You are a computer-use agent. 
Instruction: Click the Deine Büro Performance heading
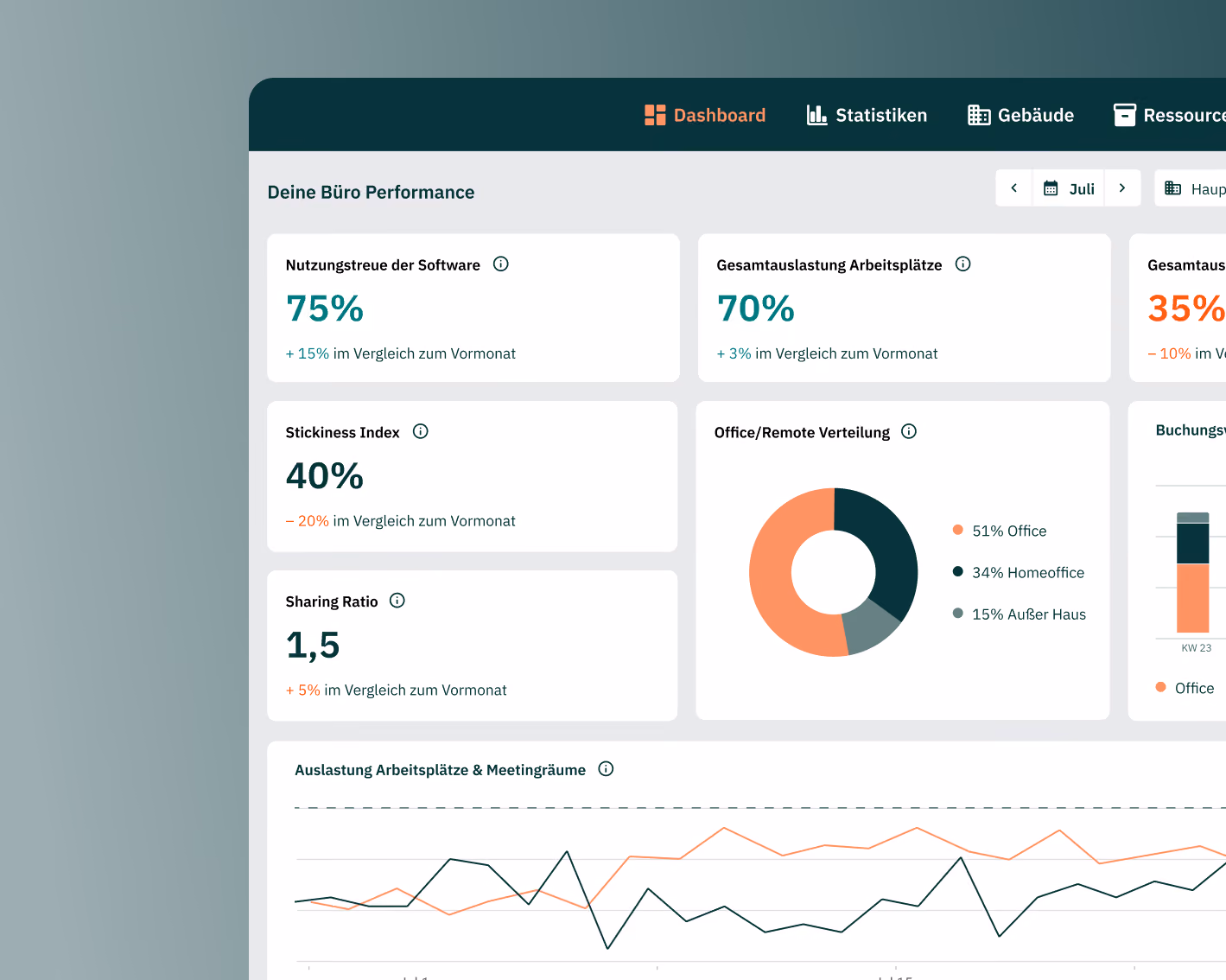[x=372, y=192]
